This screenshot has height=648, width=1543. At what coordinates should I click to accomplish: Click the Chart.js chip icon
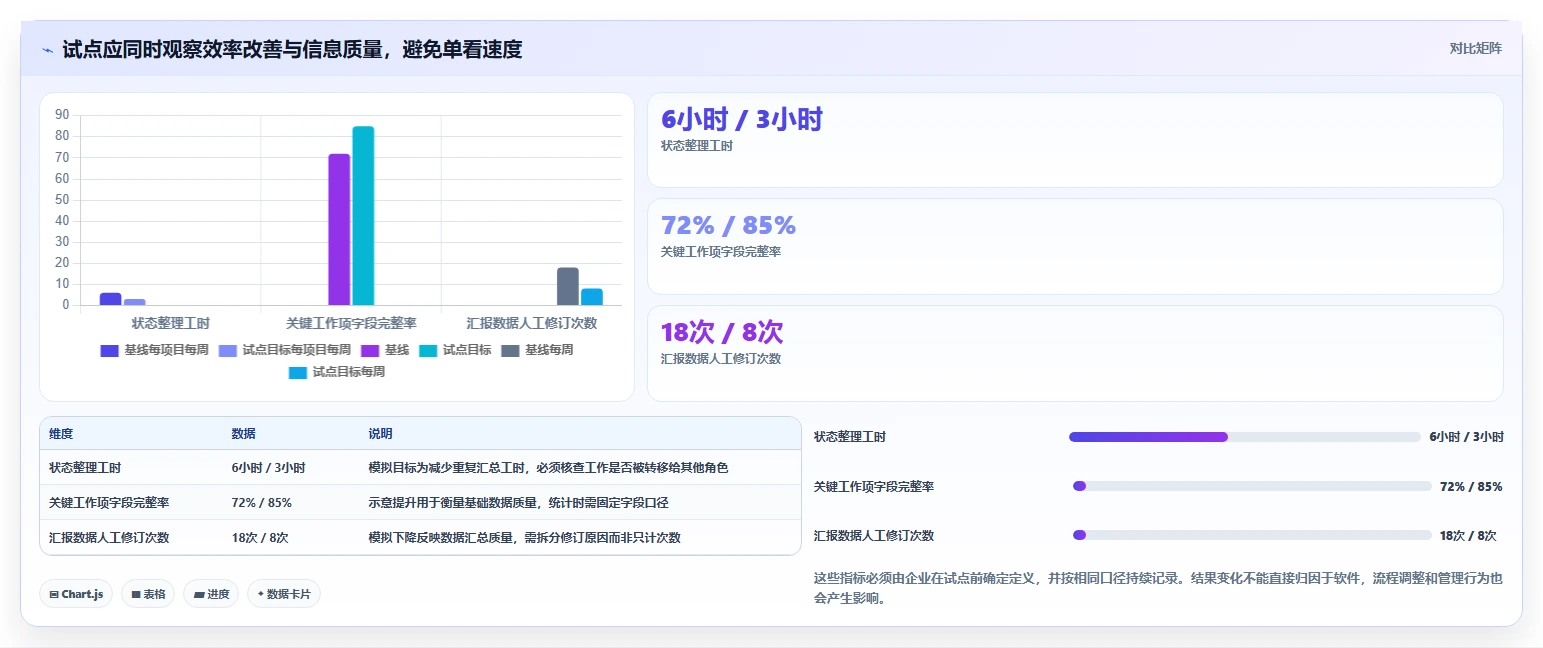[54, 594]
